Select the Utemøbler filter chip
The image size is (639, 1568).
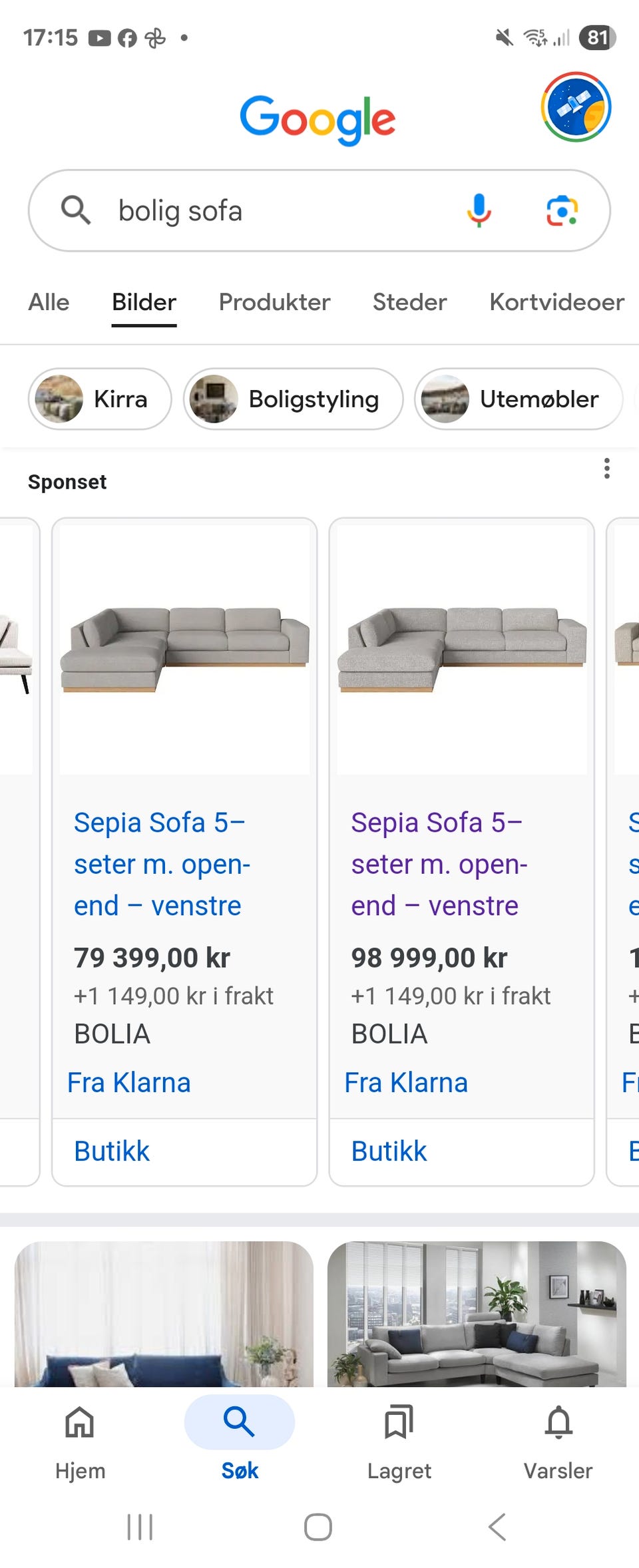click(x=519, y=399)
